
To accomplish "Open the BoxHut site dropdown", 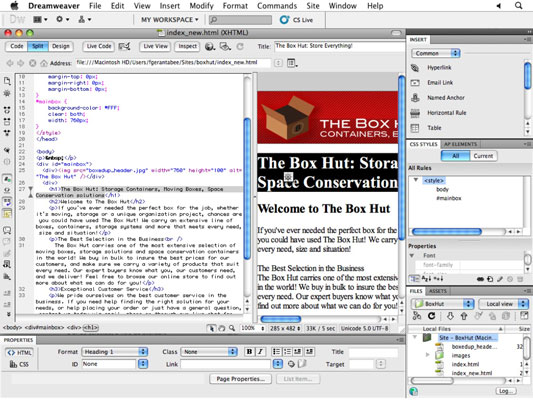I will point(442,303).
